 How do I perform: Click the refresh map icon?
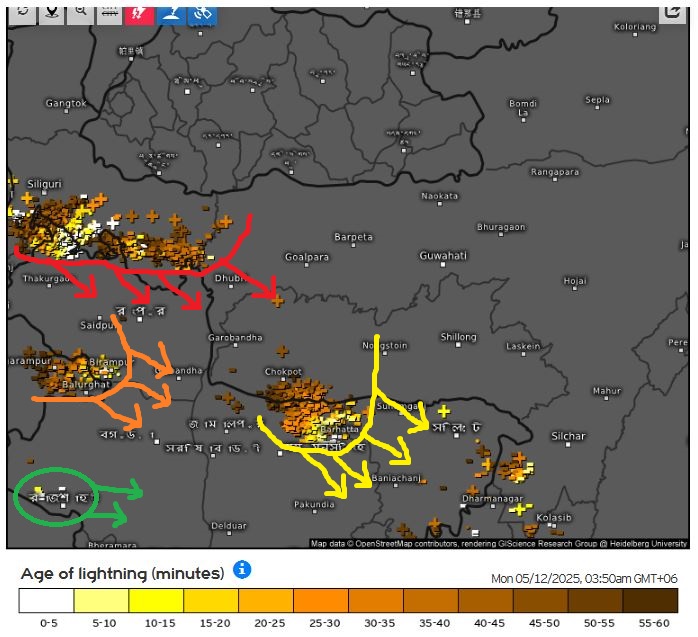(22, 11)
